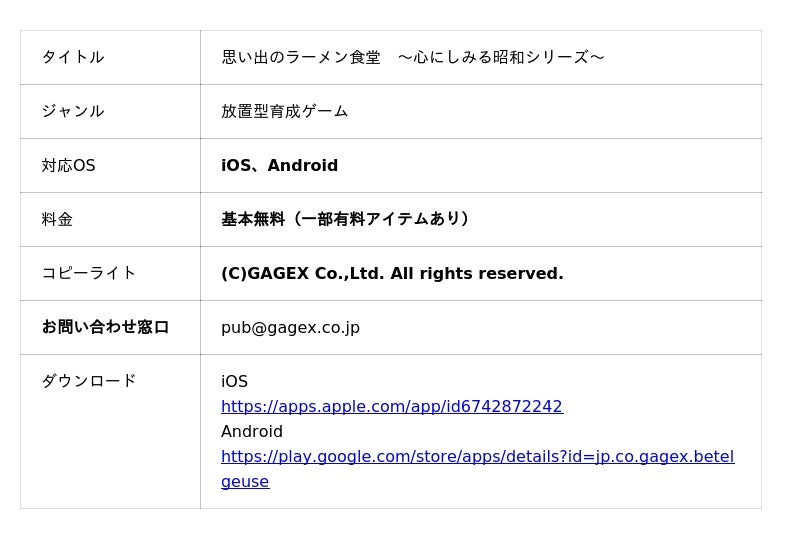Click the 'Android' heading above the Google Play link
This screenshot has width=800, height=539.
coord(252,432)
